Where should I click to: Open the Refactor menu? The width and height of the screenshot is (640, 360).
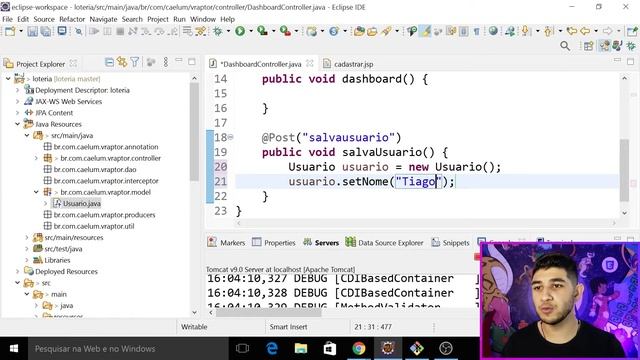[72, 19]
